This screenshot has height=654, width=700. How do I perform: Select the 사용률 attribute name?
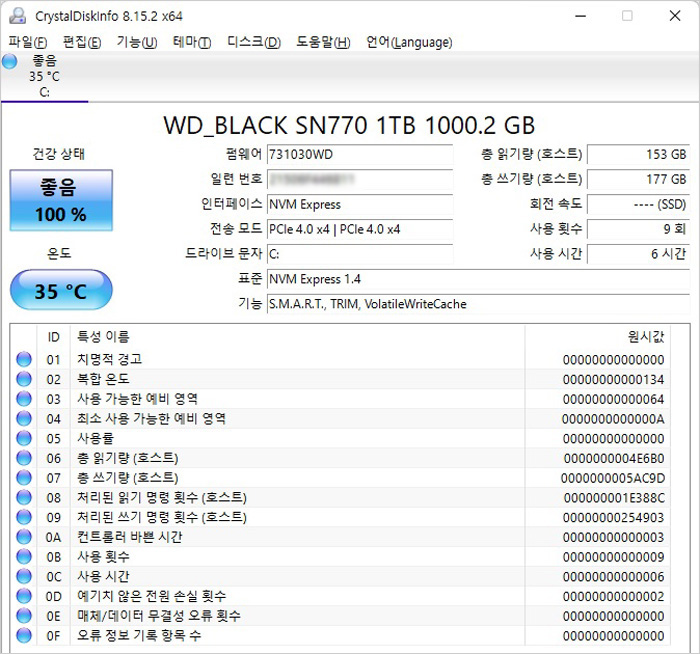click(x=96, y=438)
